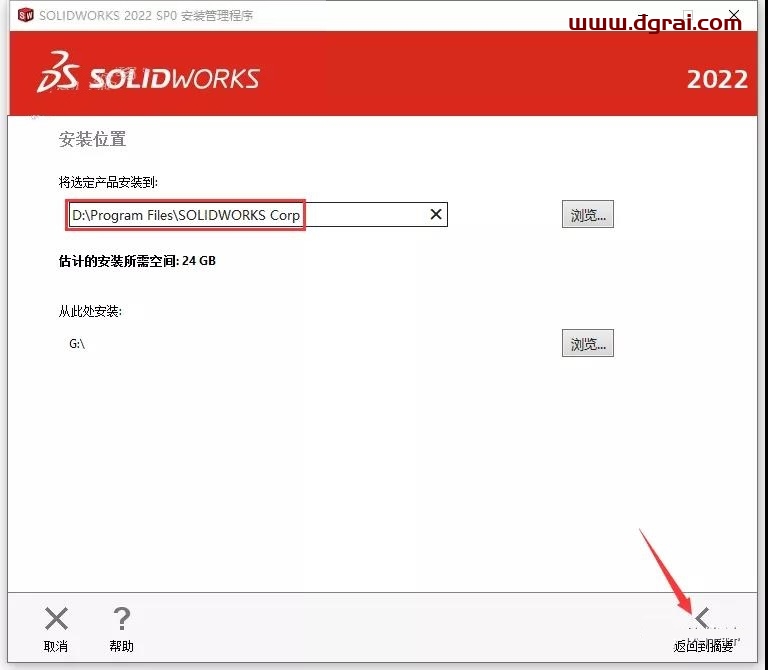Close the Installation Manager window

(734, 15)
